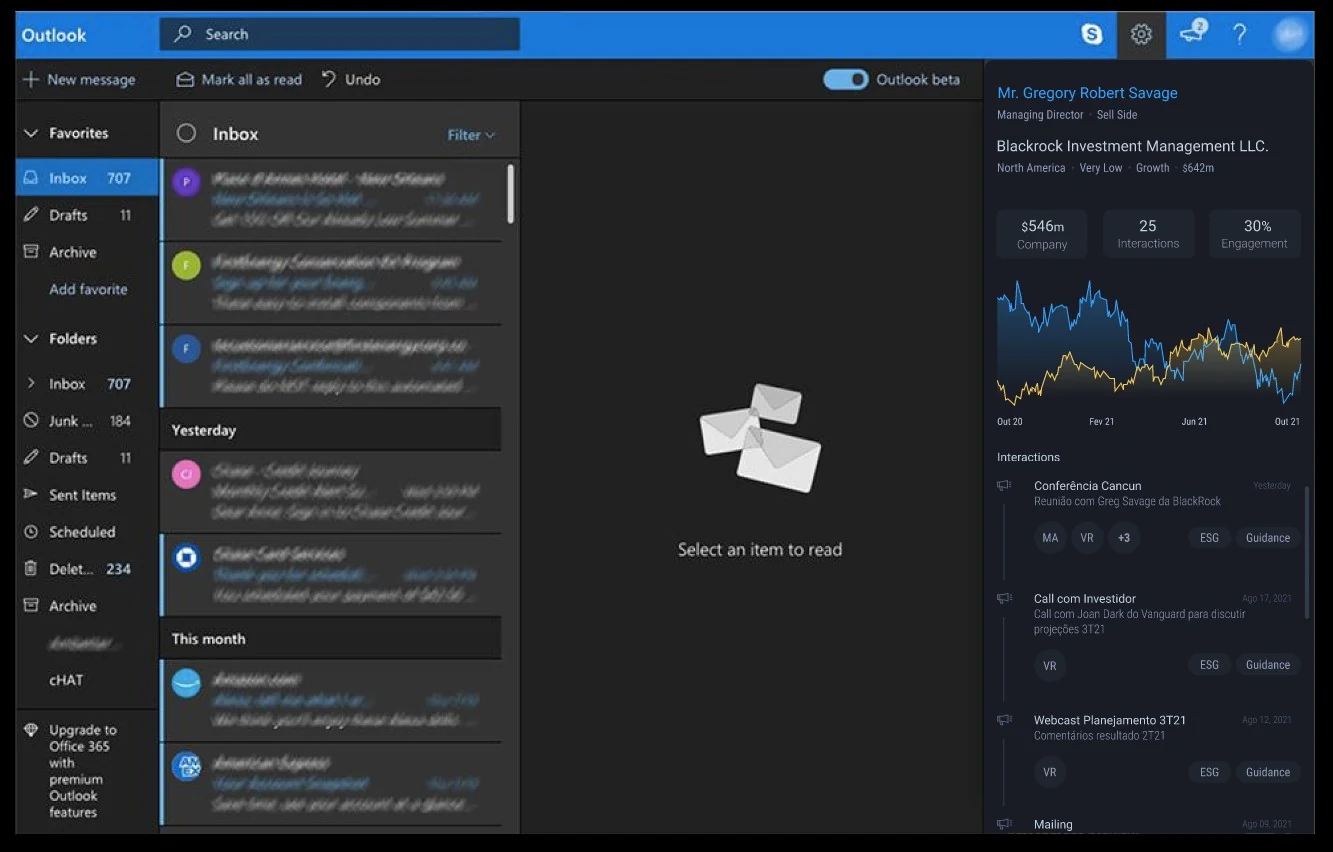Click the Favorites Inbox bell icon

31,178
